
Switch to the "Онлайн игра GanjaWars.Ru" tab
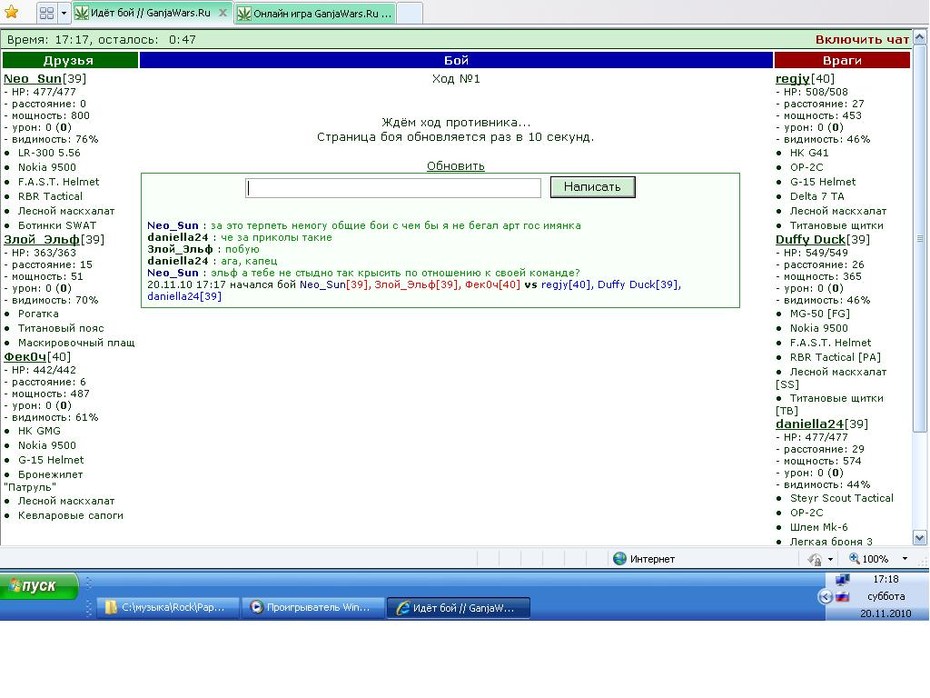[315, 13]
